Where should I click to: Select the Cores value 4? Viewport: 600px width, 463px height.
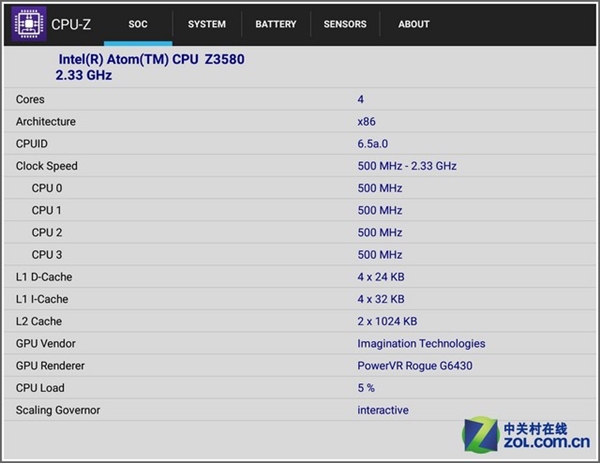pos(360,99)
